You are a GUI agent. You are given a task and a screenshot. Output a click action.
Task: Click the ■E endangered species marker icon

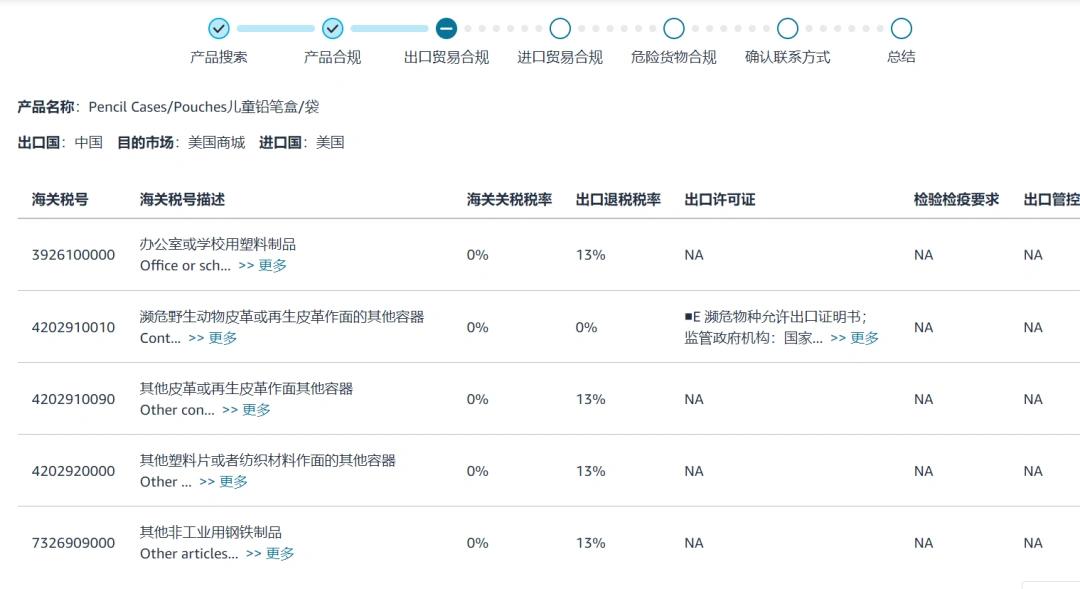click(x=687, y=316)
